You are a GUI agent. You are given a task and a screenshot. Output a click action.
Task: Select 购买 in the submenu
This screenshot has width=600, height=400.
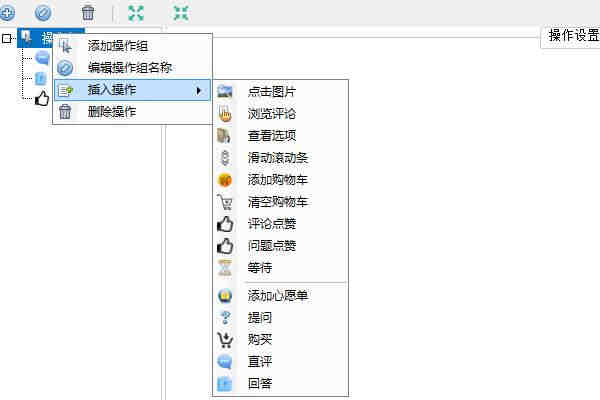tap(280, 340)
